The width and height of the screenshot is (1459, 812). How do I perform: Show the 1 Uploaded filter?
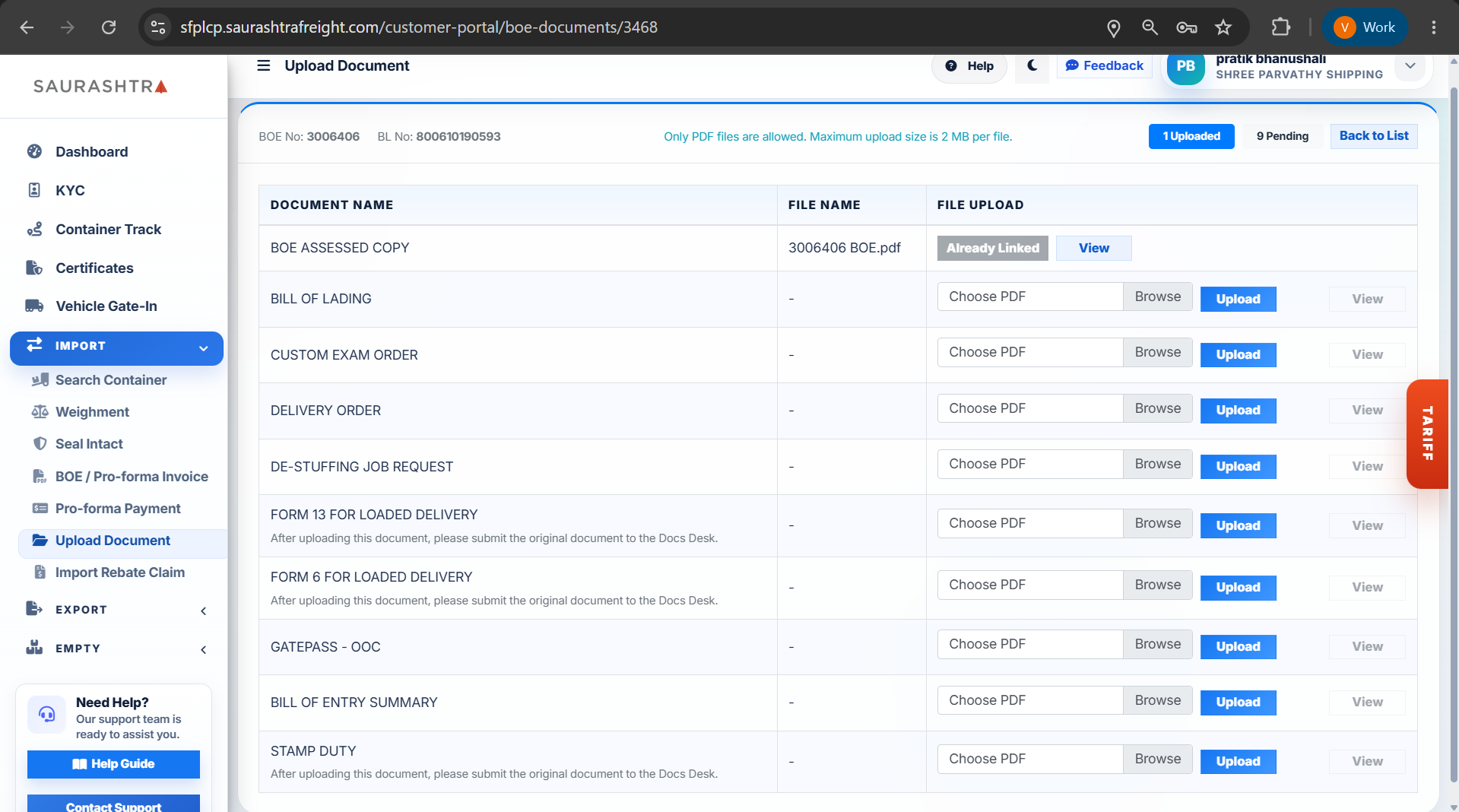click(1191, 136)
